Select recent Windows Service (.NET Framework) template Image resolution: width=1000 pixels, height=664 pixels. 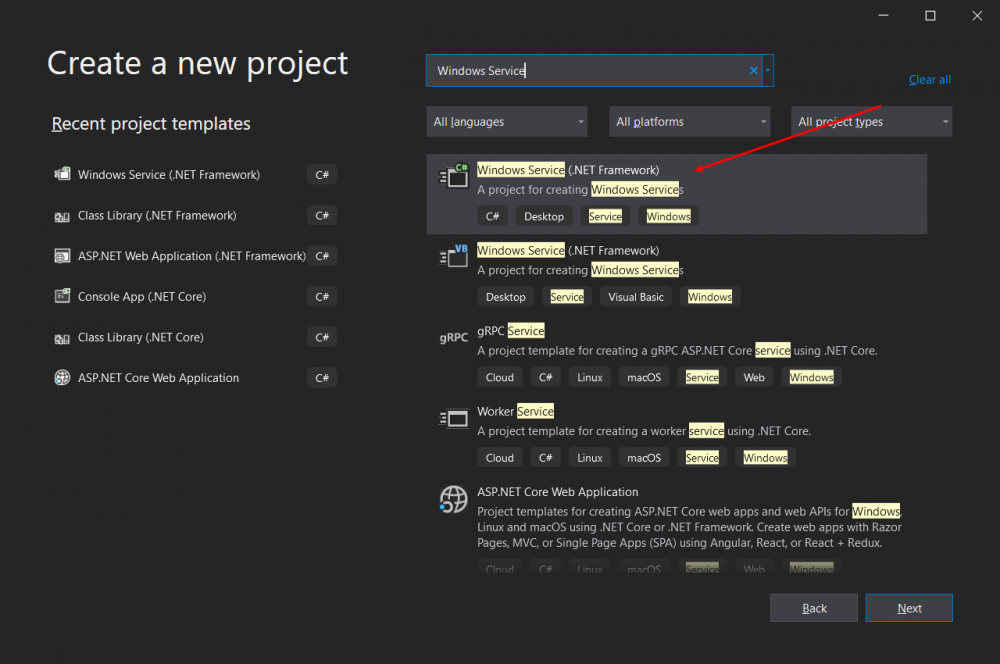click(169, 175)
